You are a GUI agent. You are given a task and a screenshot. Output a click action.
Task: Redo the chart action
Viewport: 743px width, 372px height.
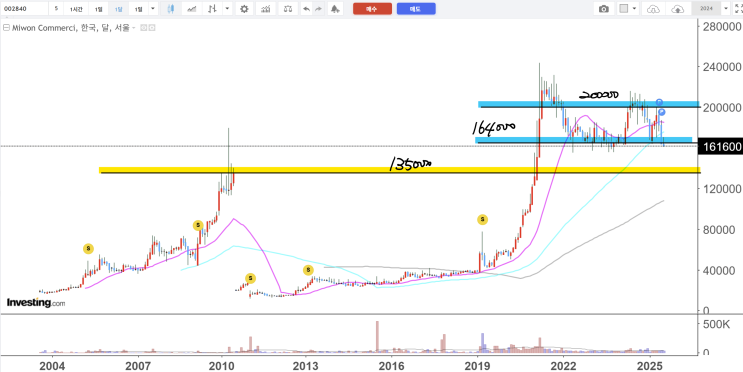318,9
